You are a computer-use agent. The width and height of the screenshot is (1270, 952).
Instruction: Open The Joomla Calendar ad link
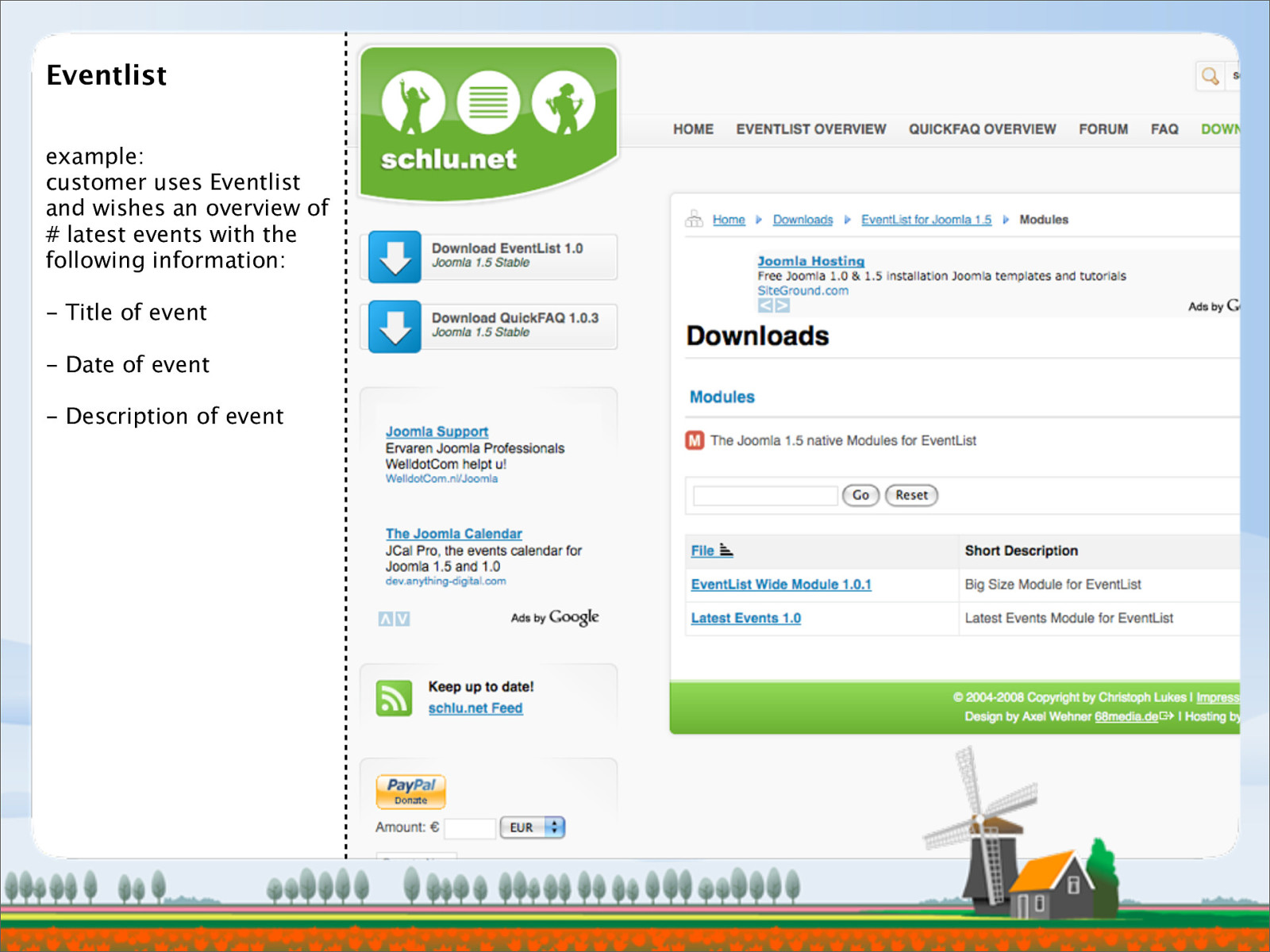(454, 534)
